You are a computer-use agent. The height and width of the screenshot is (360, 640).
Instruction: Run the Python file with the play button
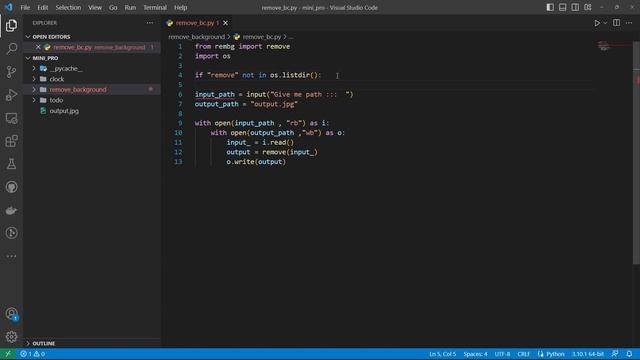click(x=597, y=23)
